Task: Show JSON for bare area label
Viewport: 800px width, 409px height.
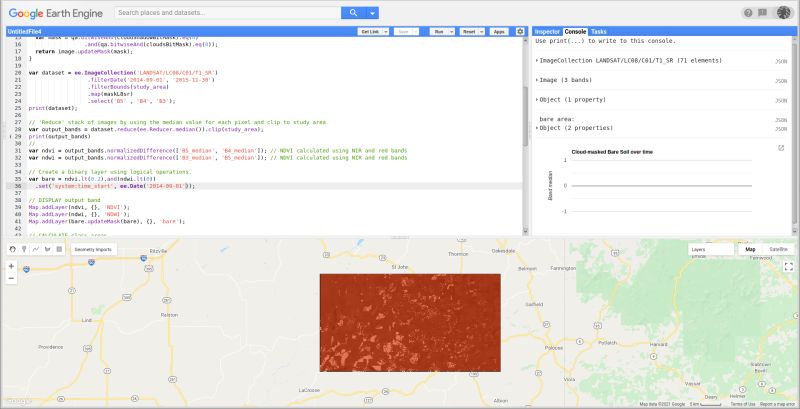Action: click(x=781, y=120)
